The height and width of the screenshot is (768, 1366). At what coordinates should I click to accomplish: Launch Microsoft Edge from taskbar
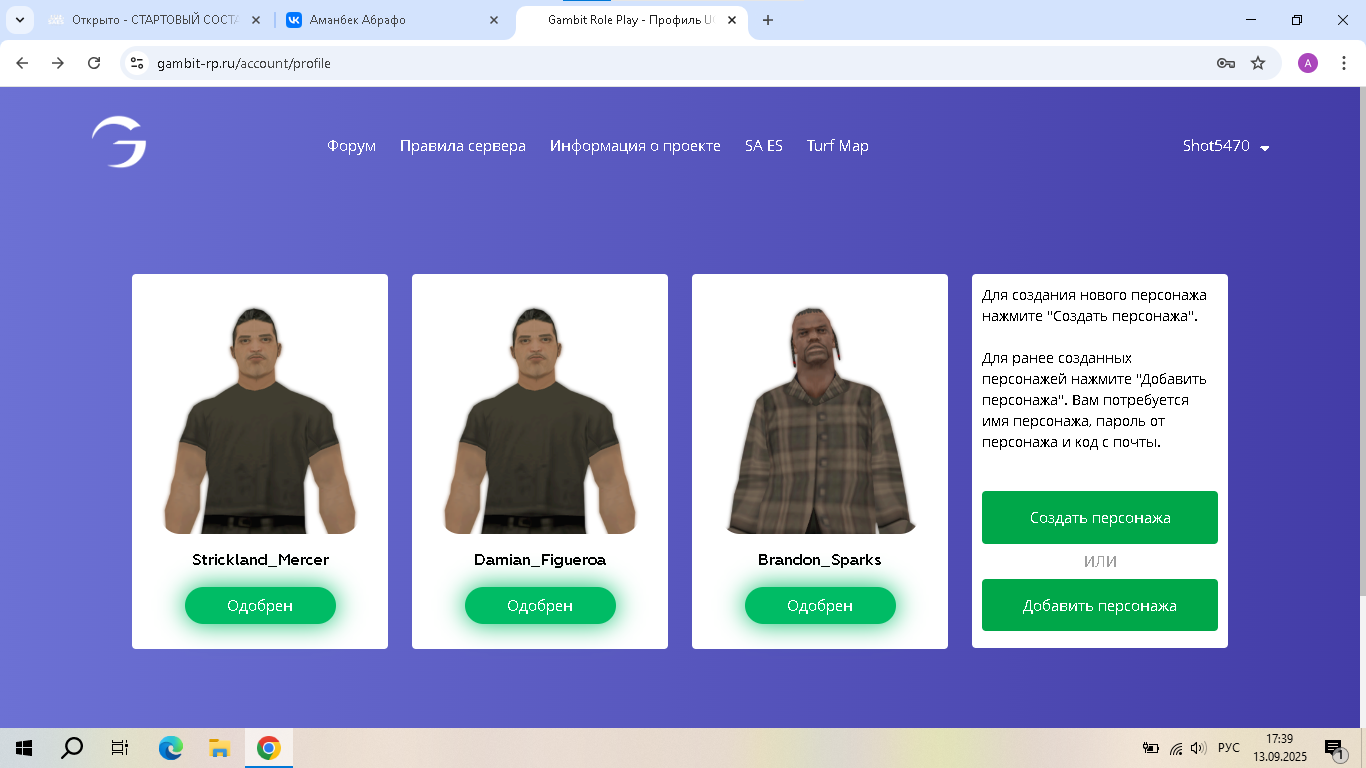click(171, 748)
